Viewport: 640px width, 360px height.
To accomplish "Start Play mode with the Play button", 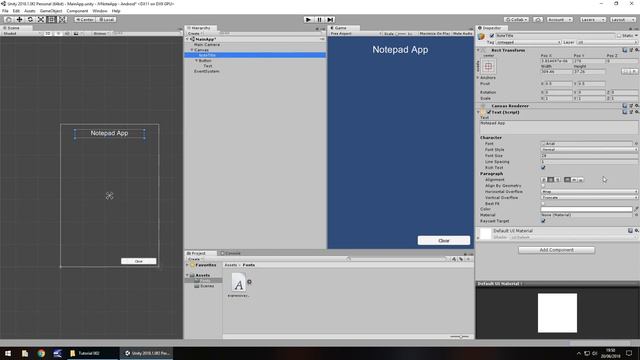I will [x=309, y=20].
